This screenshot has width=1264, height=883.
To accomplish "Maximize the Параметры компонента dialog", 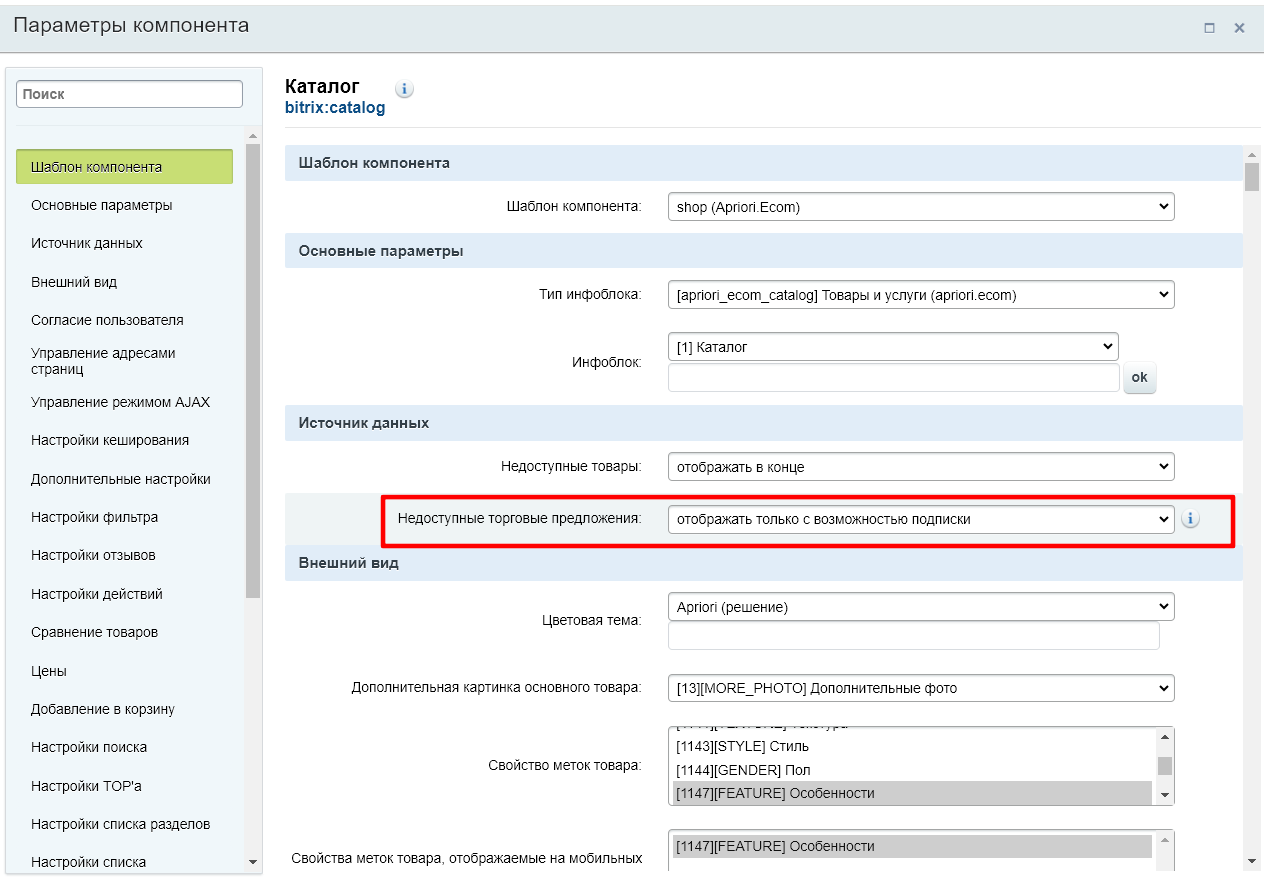I will [x=1209, y=28].
